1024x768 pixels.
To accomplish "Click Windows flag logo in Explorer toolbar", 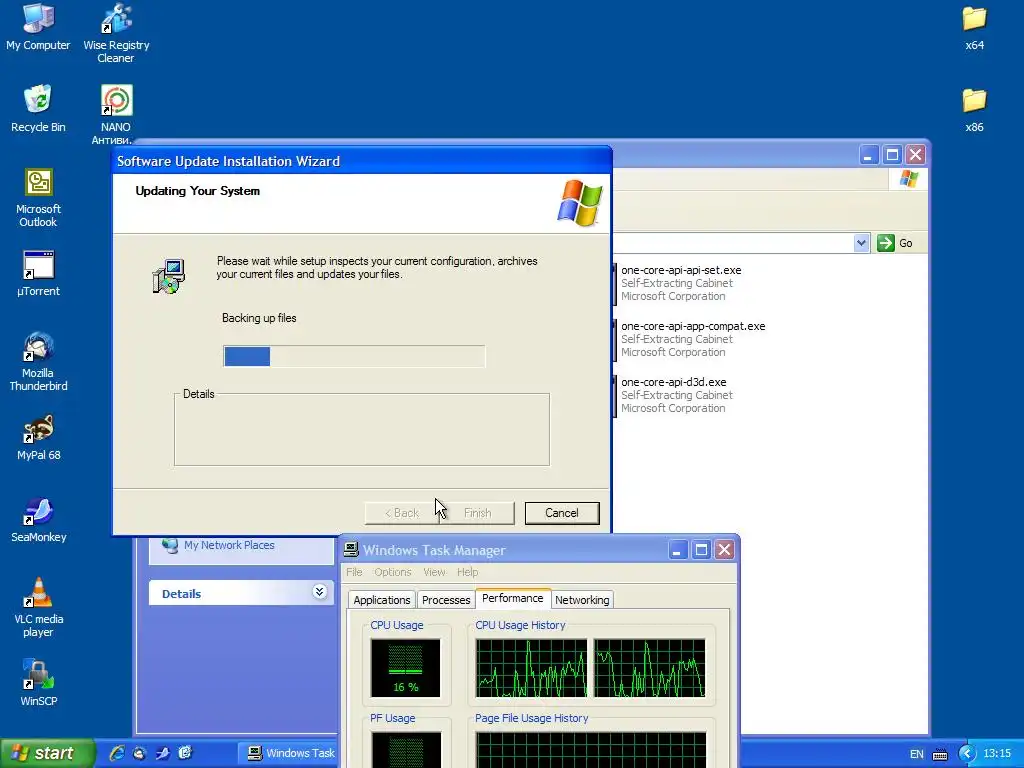I will (x=908, y=179).
